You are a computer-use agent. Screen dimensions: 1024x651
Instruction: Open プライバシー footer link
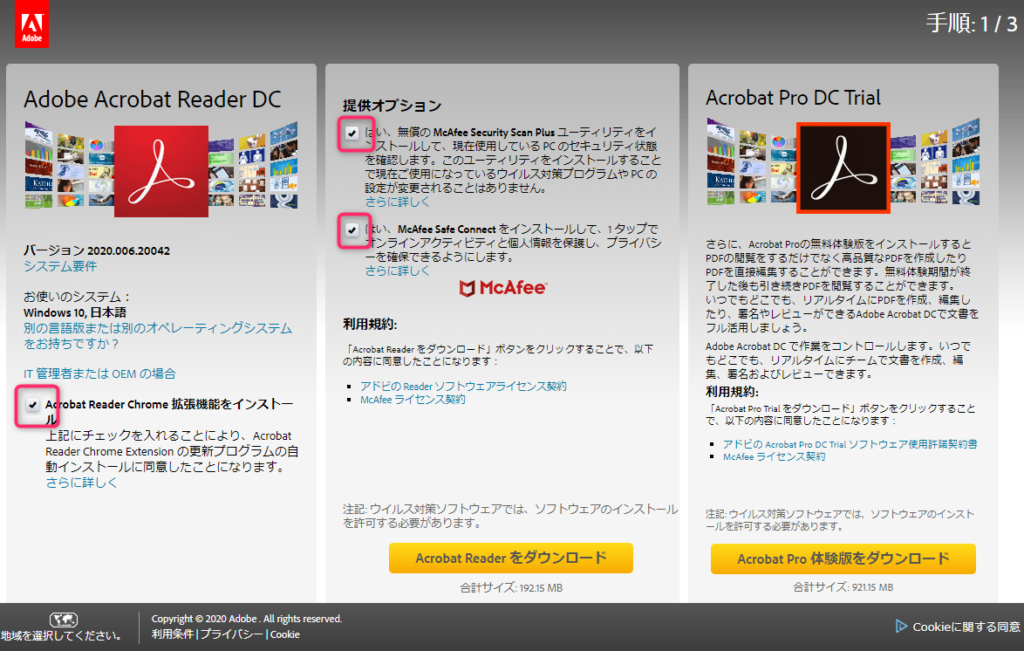(x=232, y=634)
